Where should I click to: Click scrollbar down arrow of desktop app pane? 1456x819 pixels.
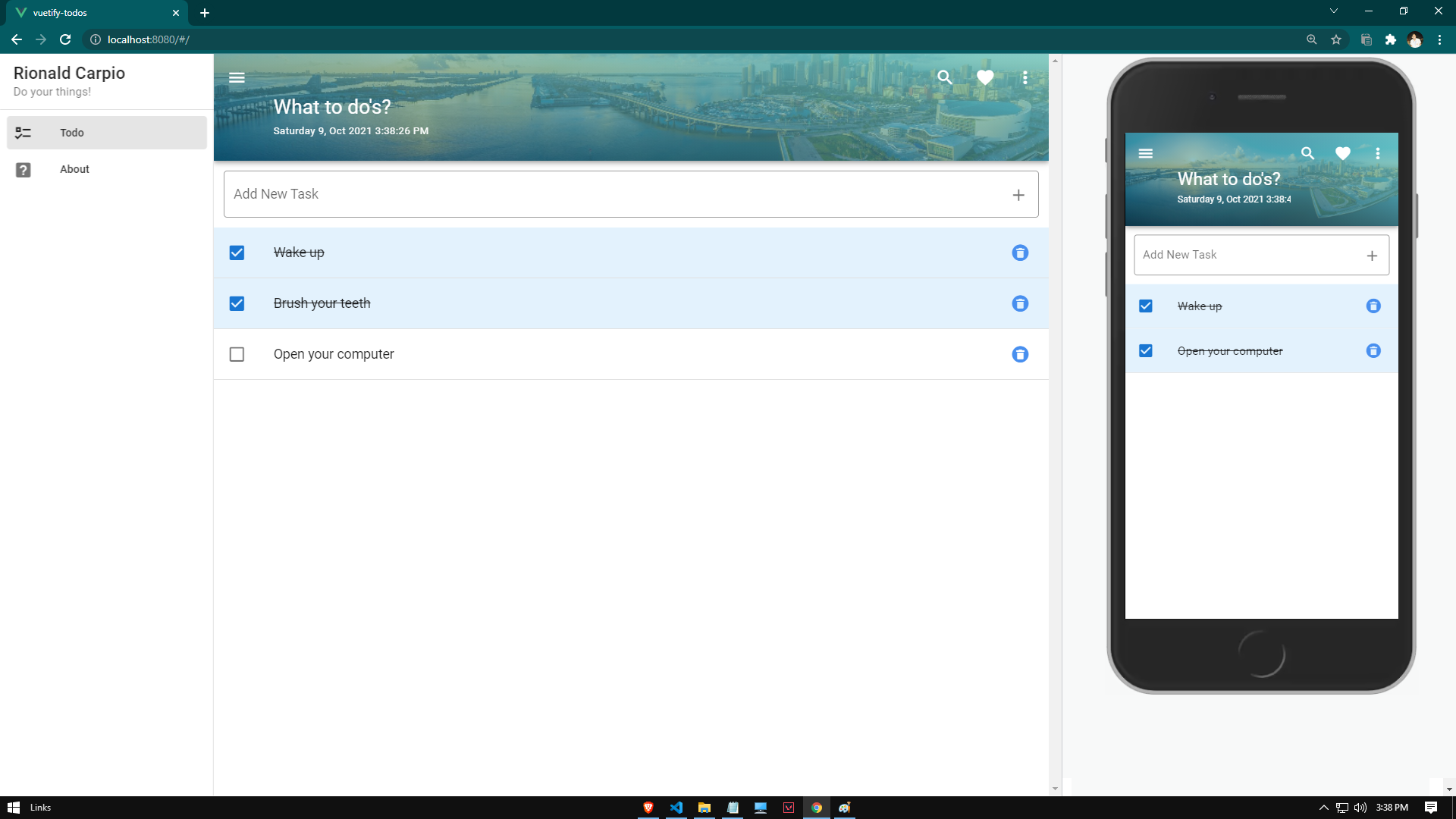[1055, 789]
